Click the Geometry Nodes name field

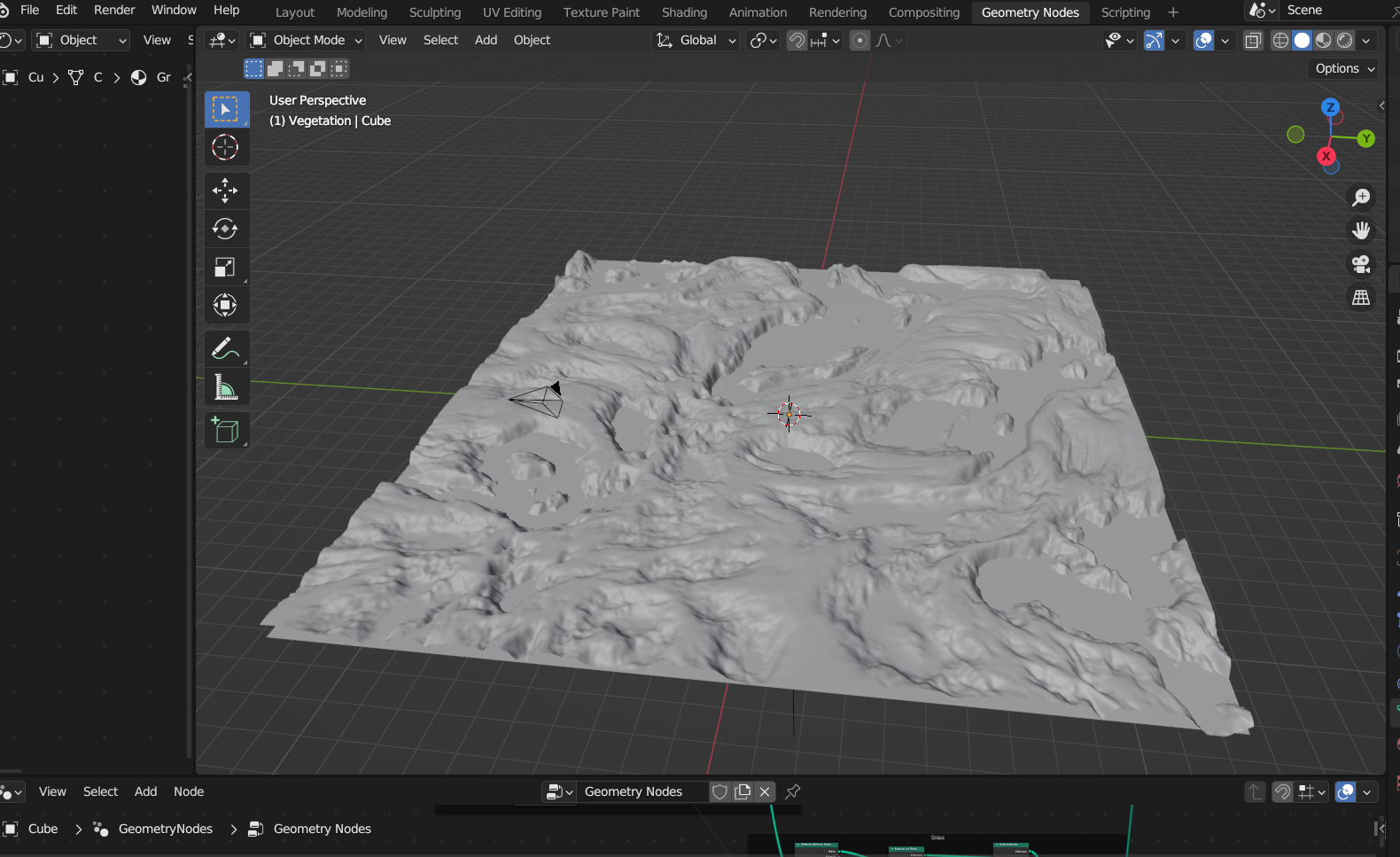click(x=643, y=791)
